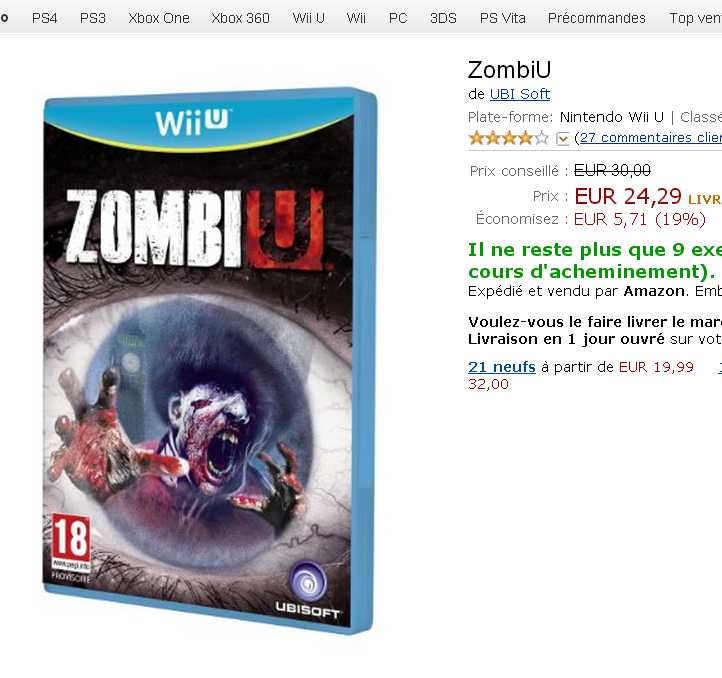Open the 21 neufs offers link
This screenshot has height=678, width=722.
[x=502, y=367]
